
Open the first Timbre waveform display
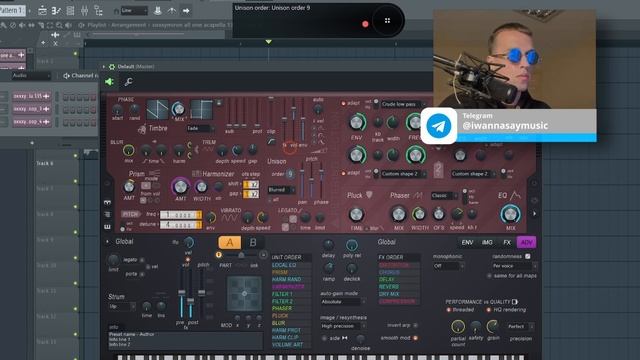click(x=158, y=109)
